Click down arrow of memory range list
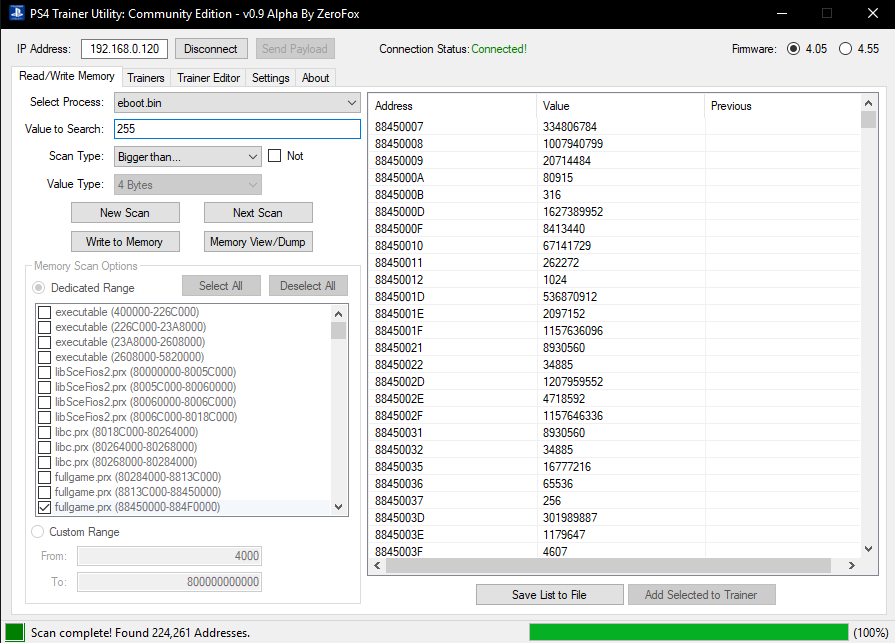 tap(338, 507)
